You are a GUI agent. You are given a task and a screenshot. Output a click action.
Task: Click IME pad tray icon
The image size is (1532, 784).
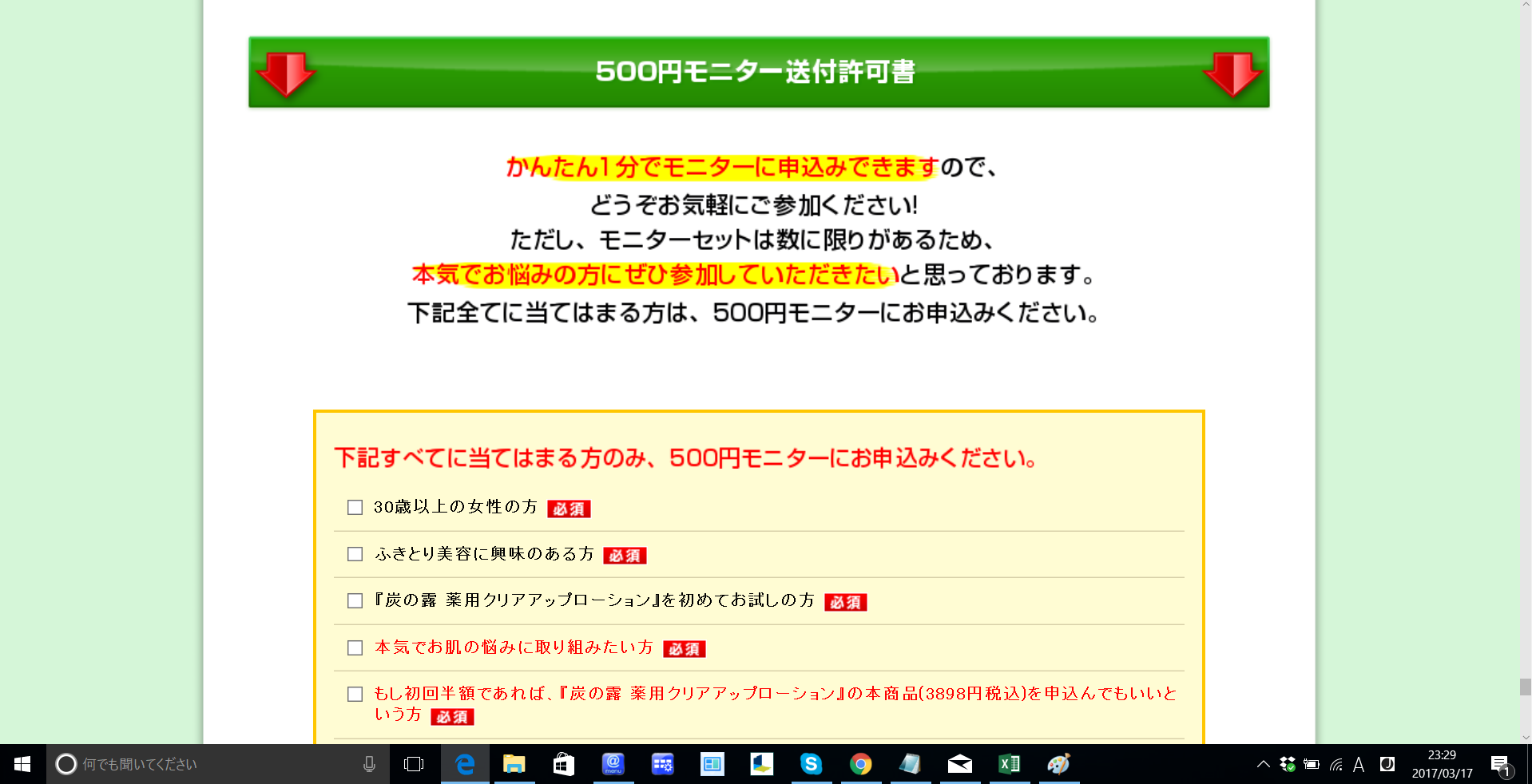(x=1387, y=764)
